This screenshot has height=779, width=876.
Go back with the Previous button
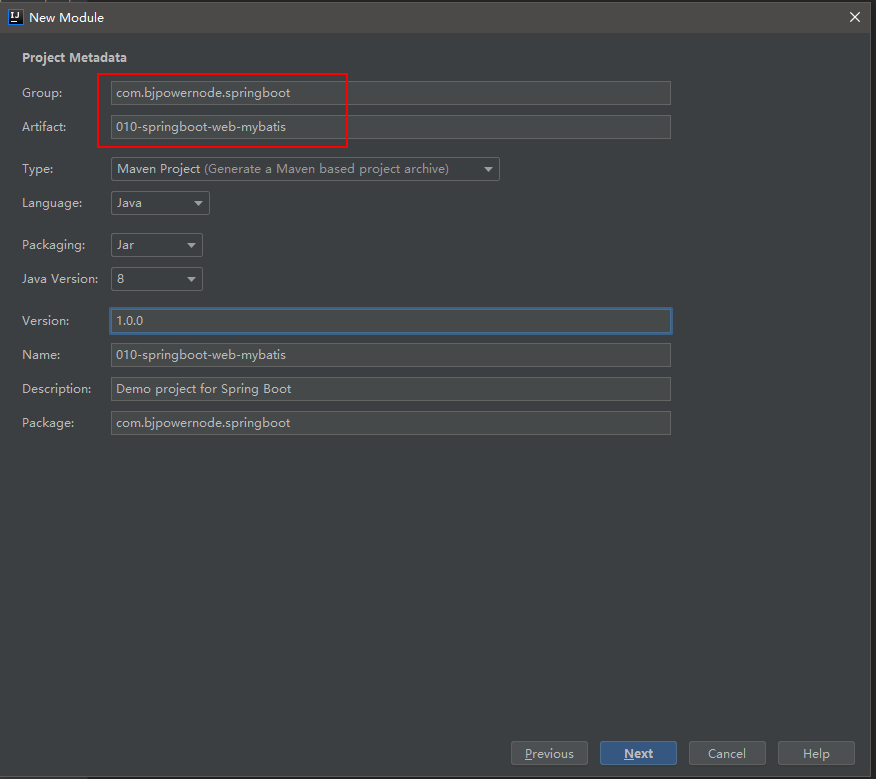click(549, 753)
